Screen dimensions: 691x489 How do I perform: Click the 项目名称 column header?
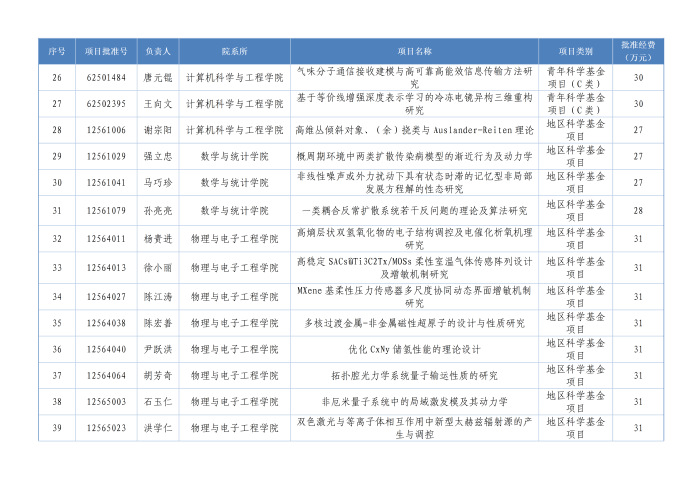[414, 50]
